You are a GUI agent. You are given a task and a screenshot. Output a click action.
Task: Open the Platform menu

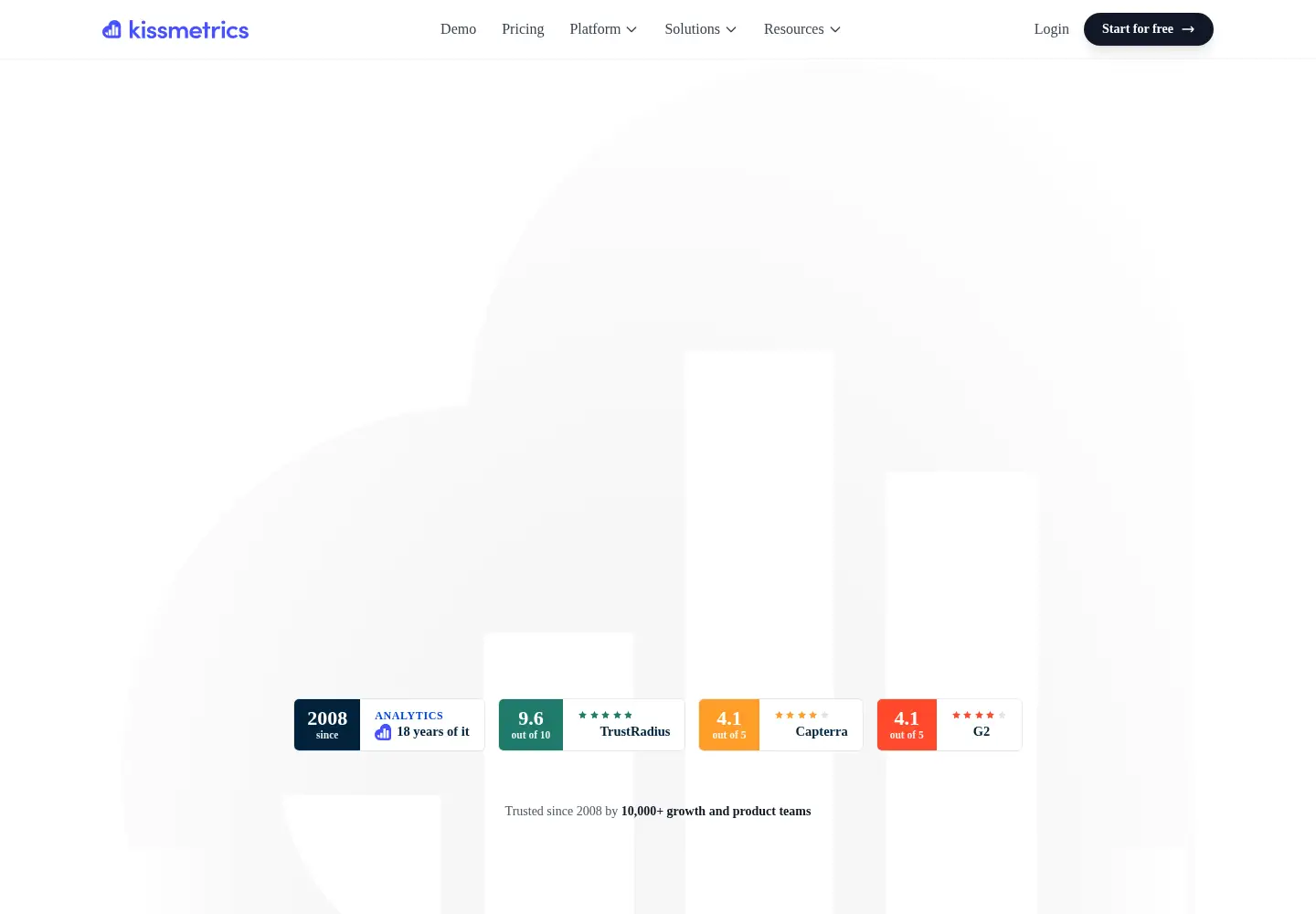click(603, 29)
